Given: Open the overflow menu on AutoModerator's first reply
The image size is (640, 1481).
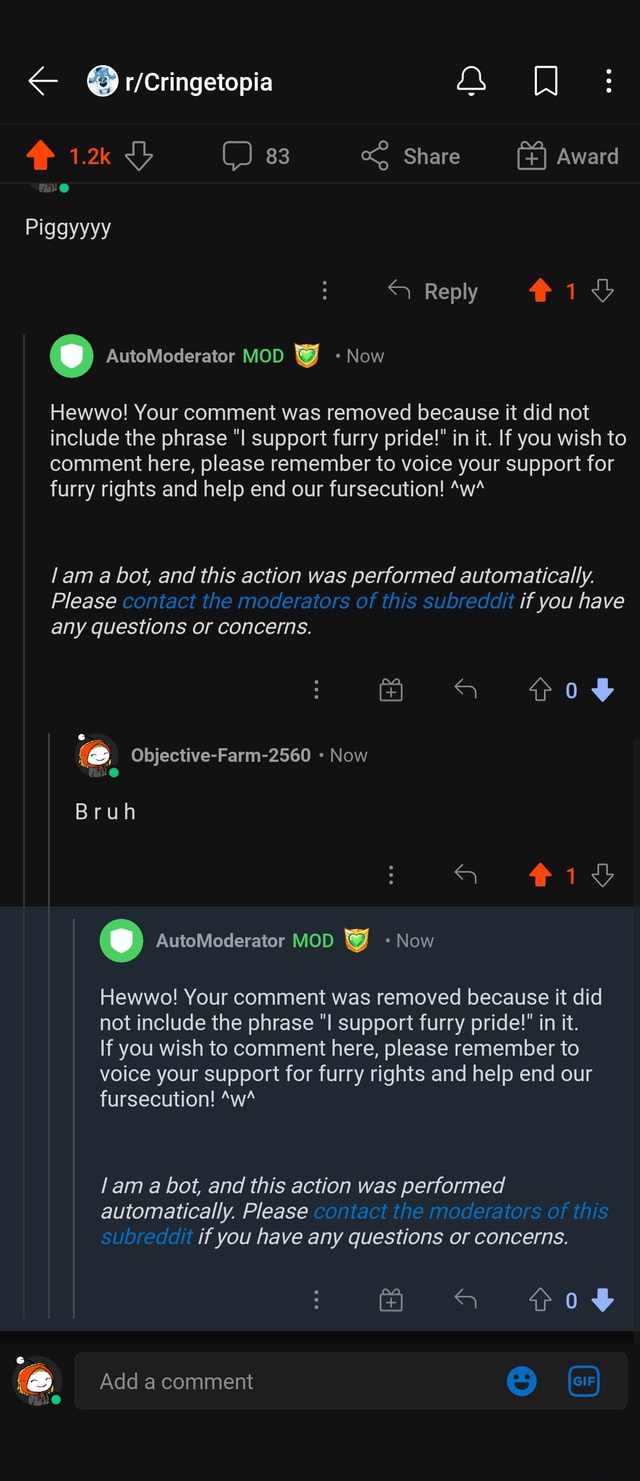Looking at the screenshot, I should [316, 689].
